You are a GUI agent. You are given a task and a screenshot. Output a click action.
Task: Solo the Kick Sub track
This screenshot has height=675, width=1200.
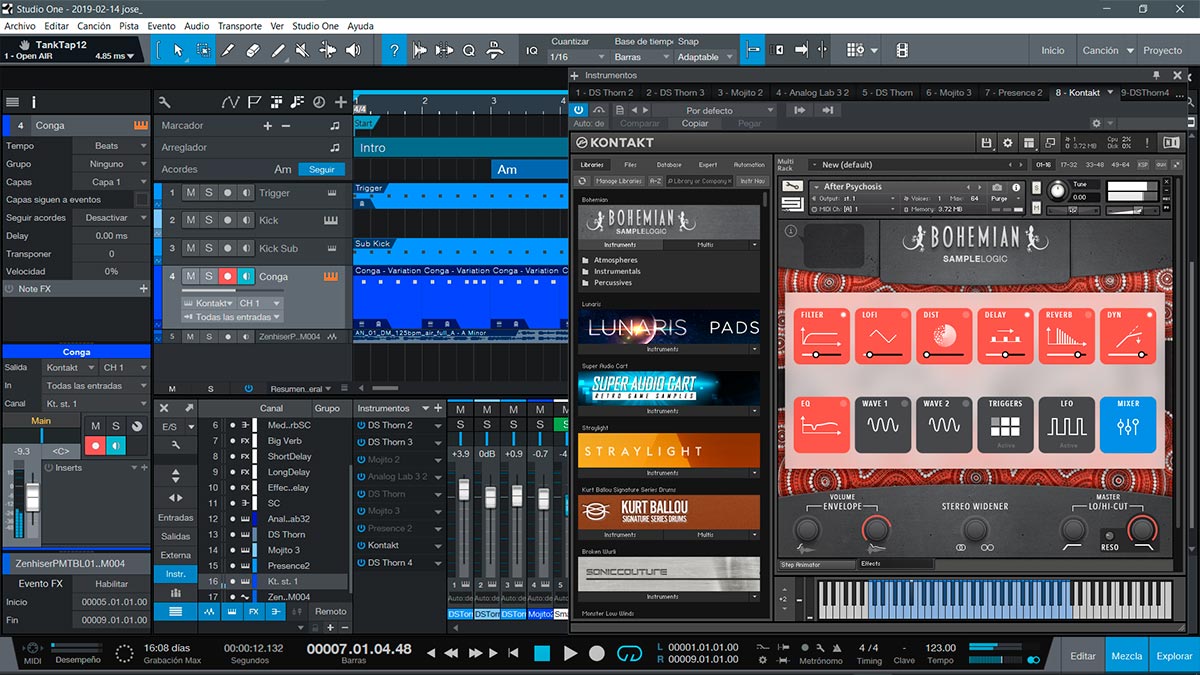click(209, 248)
